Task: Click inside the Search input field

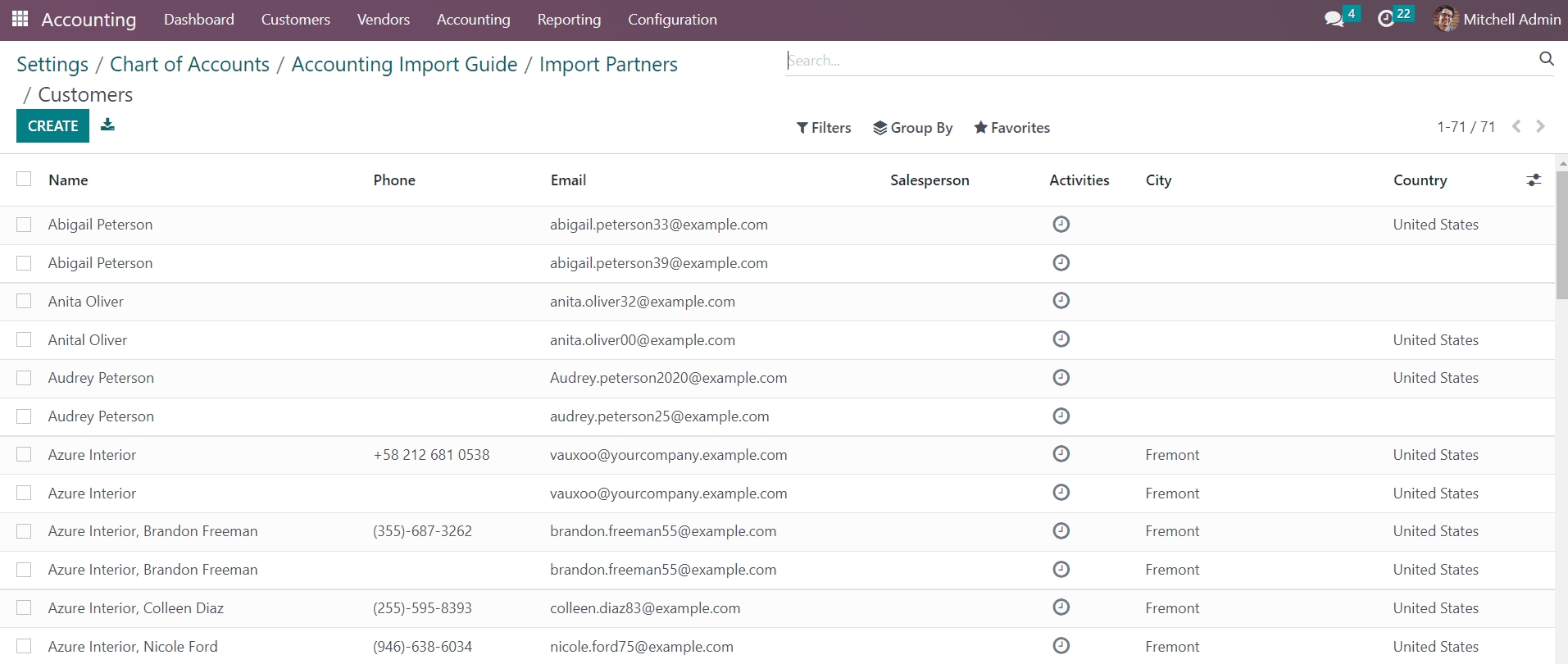Action: click(1156, 61)
